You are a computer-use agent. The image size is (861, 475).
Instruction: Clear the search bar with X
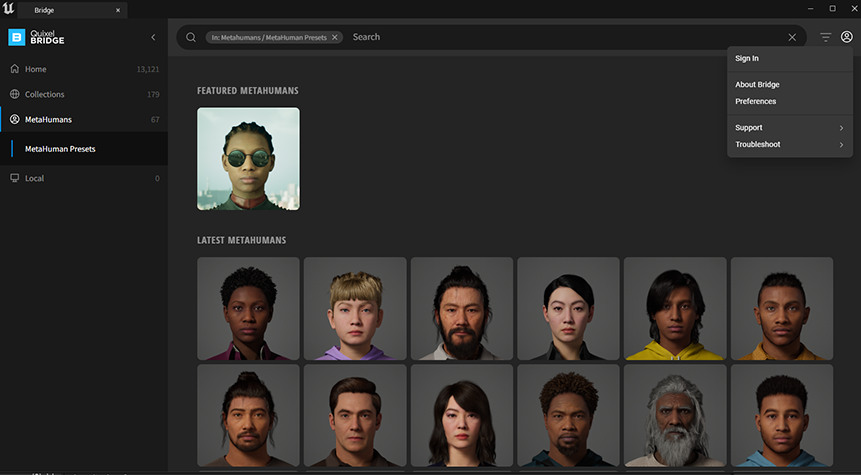[x=792, y=37]
